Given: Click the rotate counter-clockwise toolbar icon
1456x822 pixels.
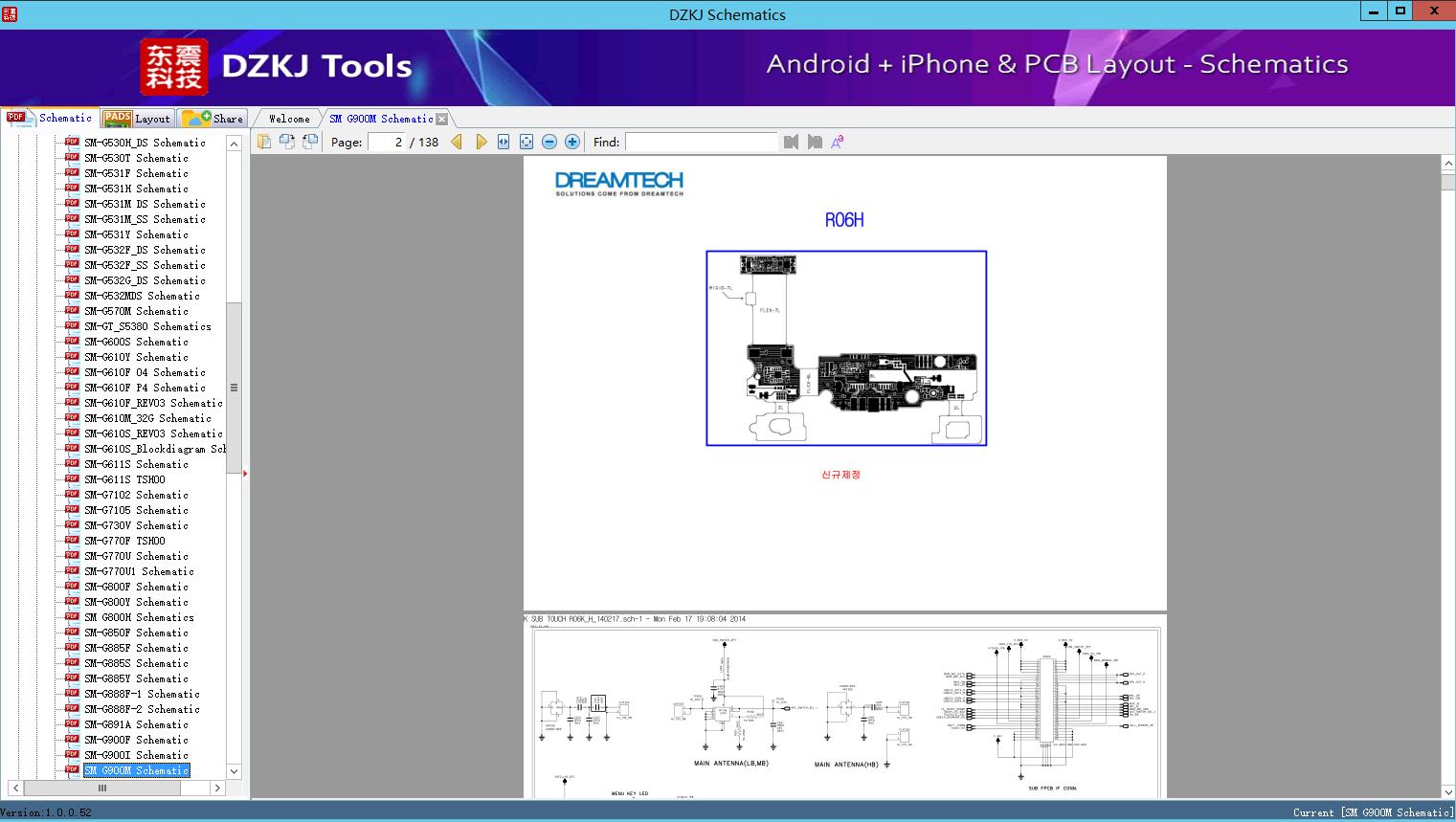Looking at the screenshot, I should click(x=286, y=142).
